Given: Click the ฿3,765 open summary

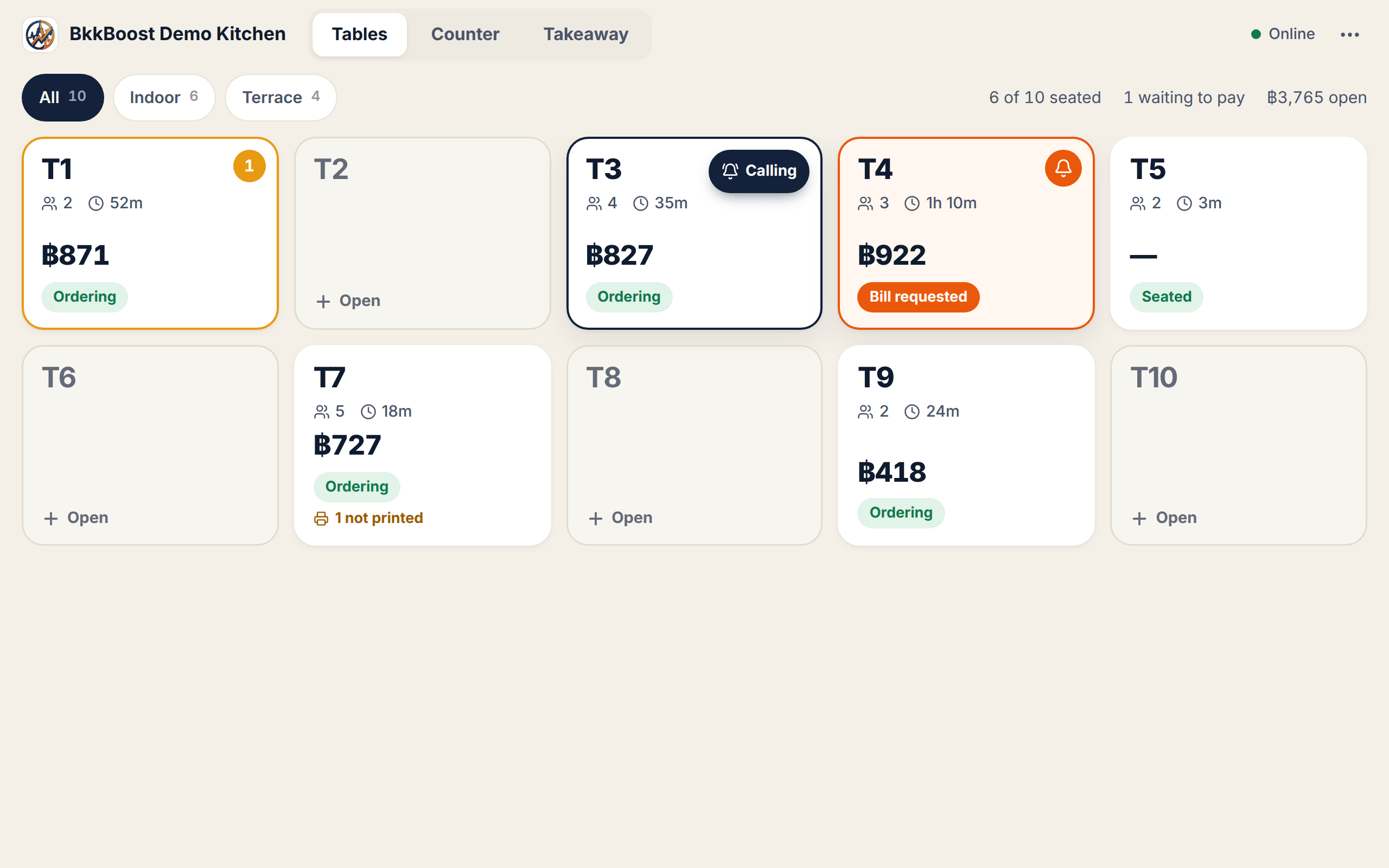Looking at the screenshot, I should point(1317,98).
